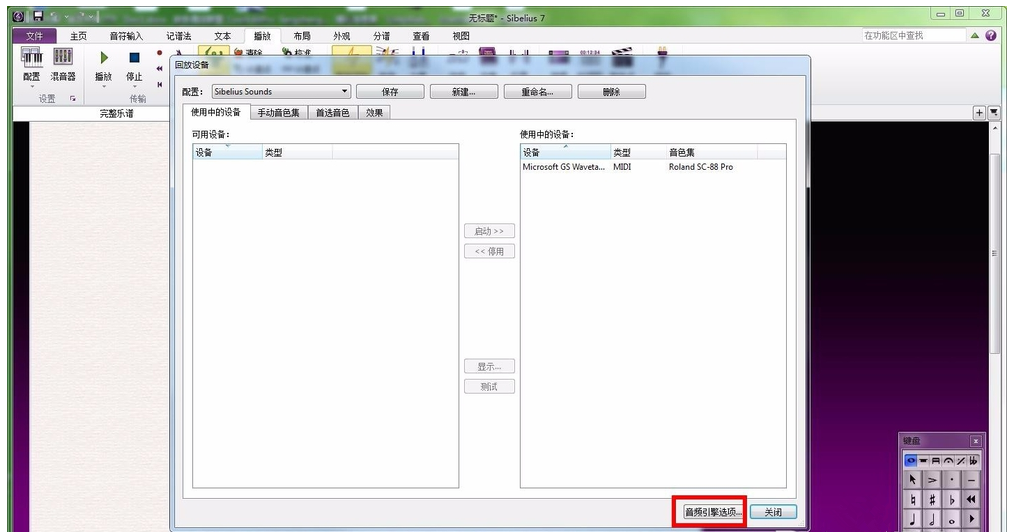Image resolution: width=1013 pixels, height=532 pixels.
Task: Click the 在功能区中查找 search field
Action: (914, 36)
